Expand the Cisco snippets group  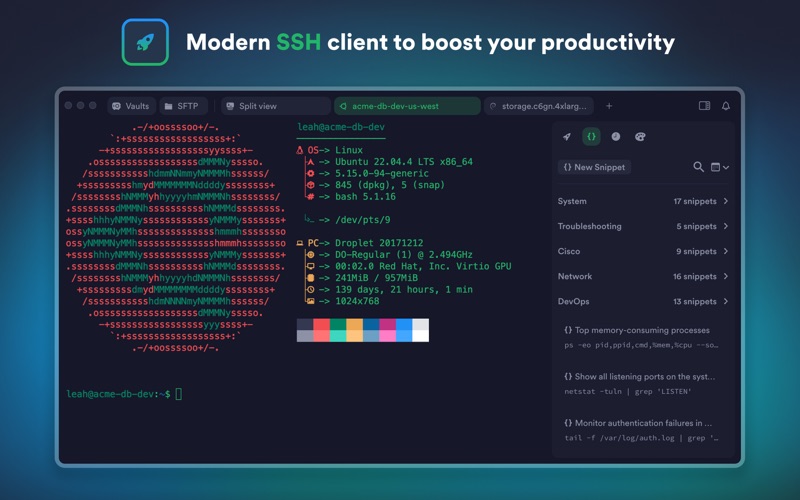(x=643, y=251)
